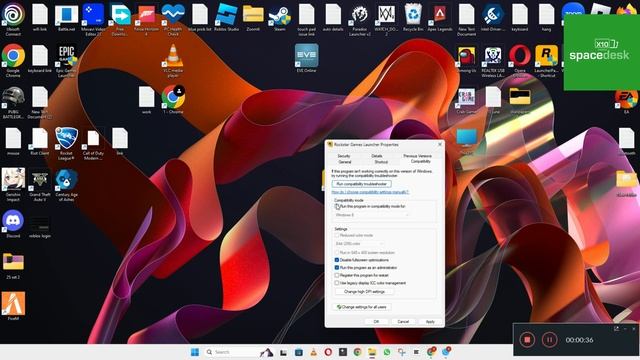The image size is (640, 360).
Task: Open the Ubisoft Connect desktop shortcut
Action: click(13, 18)
